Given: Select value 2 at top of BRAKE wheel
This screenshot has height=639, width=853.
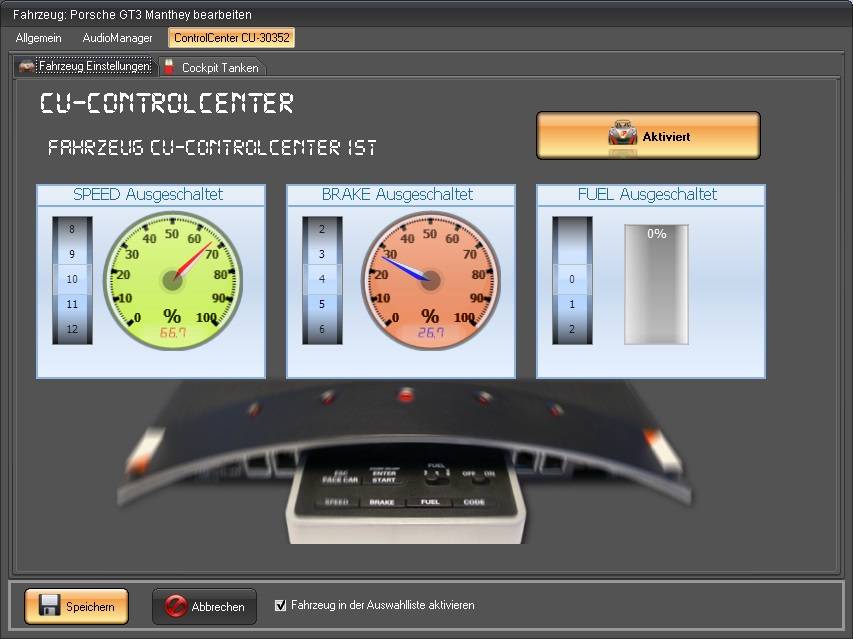Looking at the screenshot, I should pos(322,229).
